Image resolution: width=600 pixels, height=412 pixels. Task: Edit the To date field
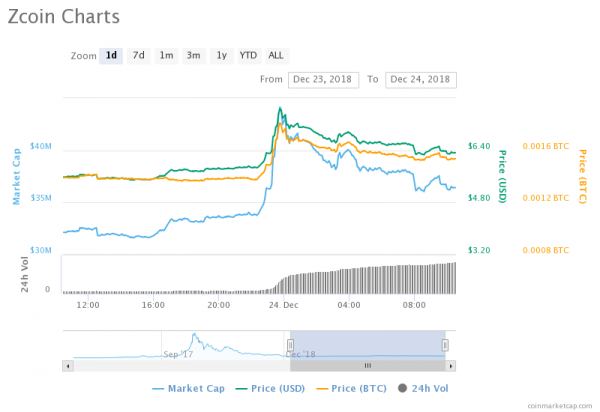(421, 80)
